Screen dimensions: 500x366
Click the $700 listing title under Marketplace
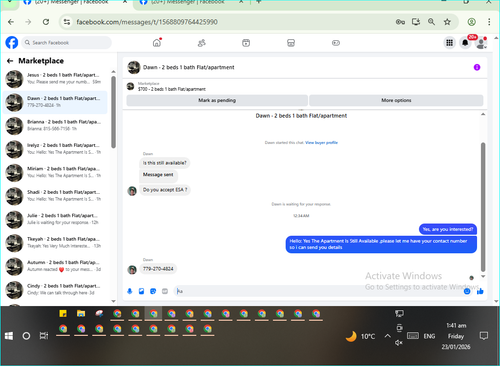click(x=172, y=89)
